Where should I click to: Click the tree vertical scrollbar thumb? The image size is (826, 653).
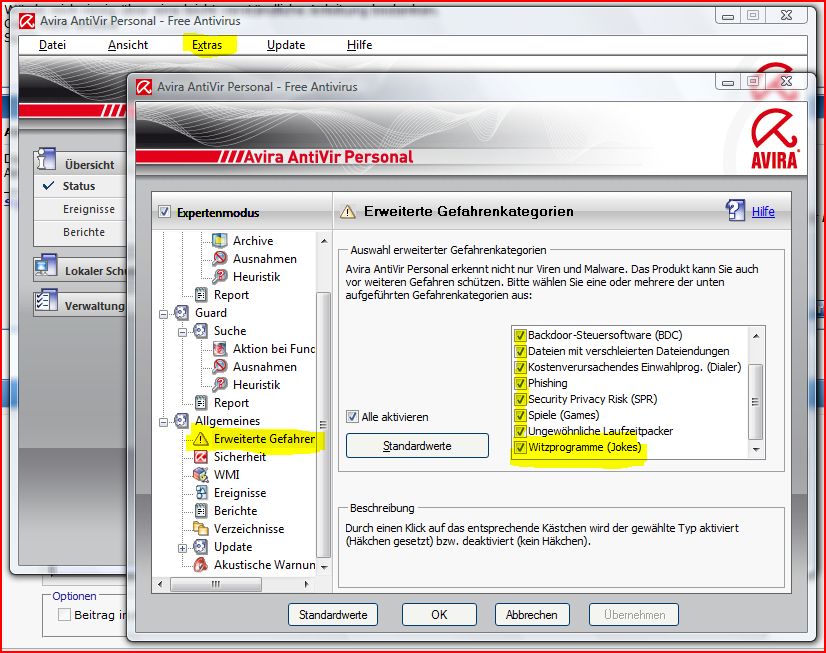[323, 424]
